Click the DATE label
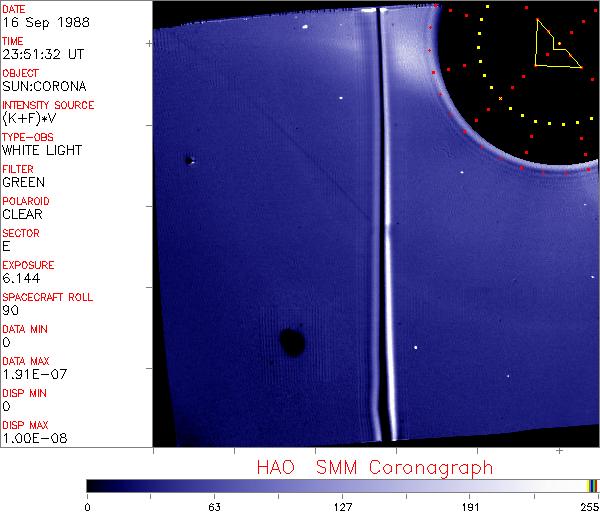 [x=14, y=9]
